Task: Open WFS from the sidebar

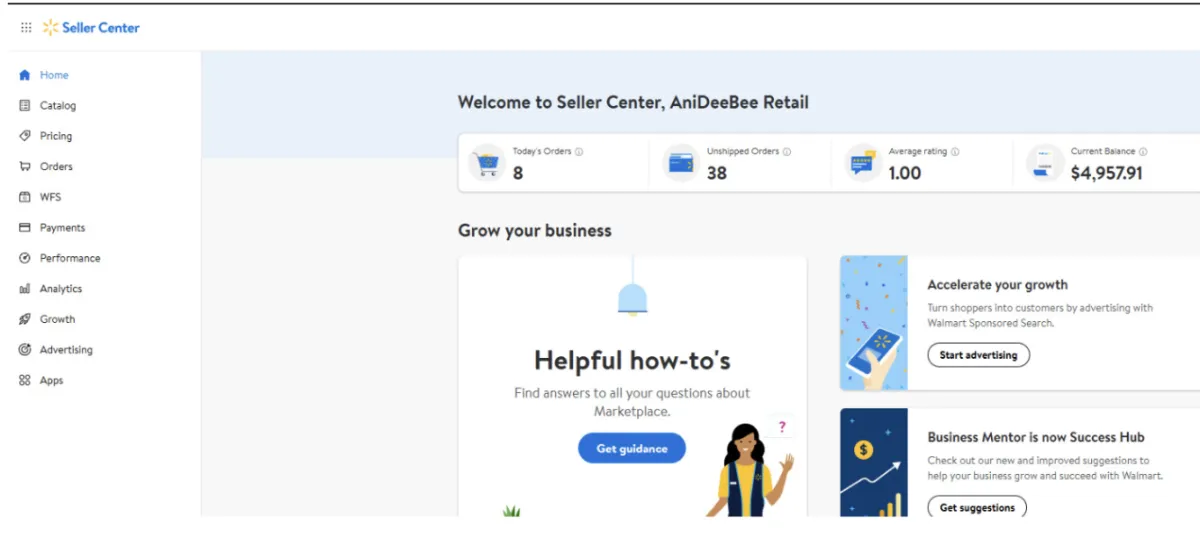Action: point(50,197)
